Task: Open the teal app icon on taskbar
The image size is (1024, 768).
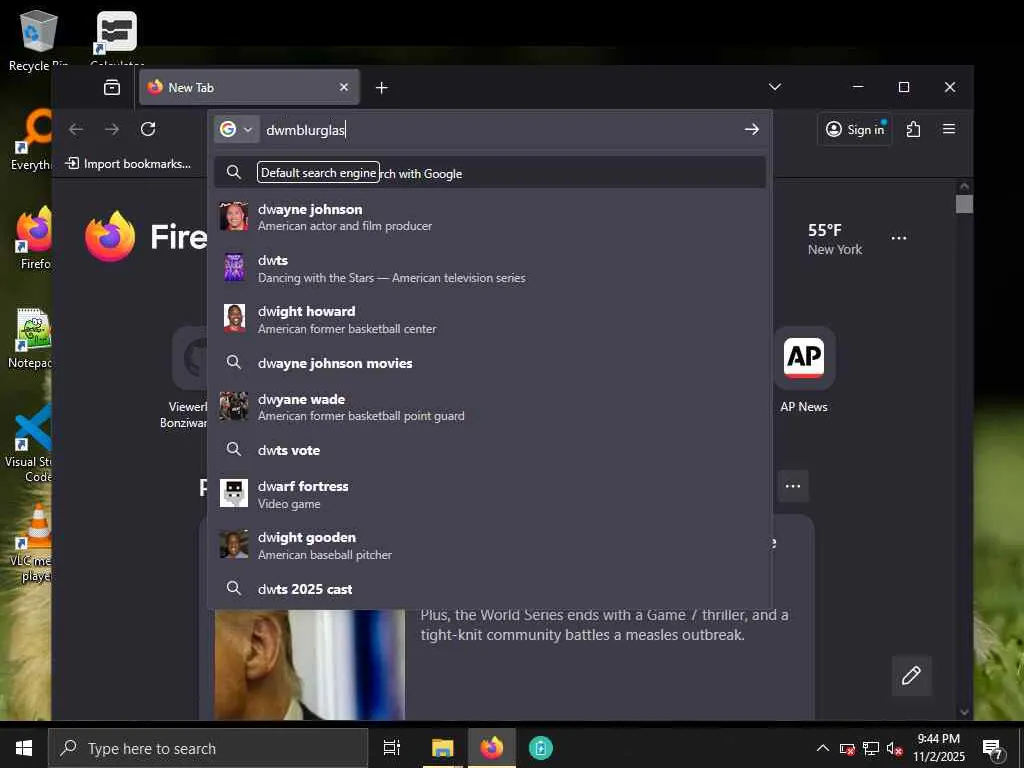Action: (541, 748)
